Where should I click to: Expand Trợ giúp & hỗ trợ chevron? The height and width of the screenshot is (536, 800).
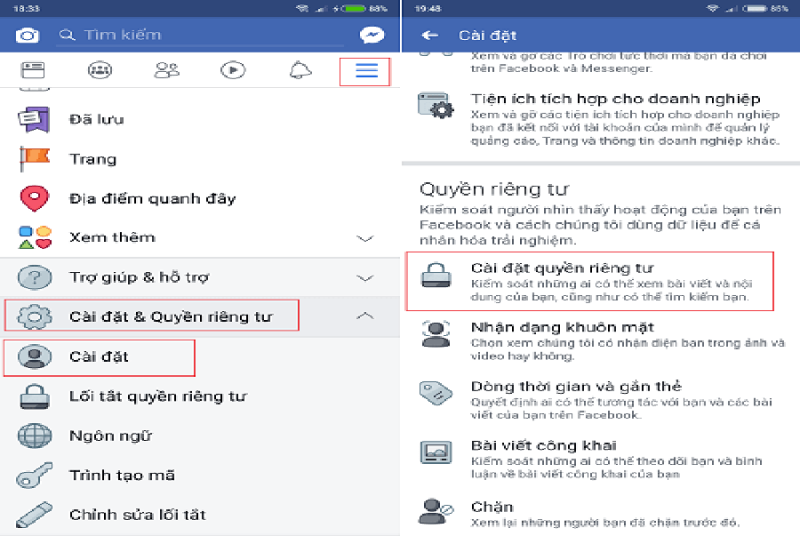pos(365,278)
